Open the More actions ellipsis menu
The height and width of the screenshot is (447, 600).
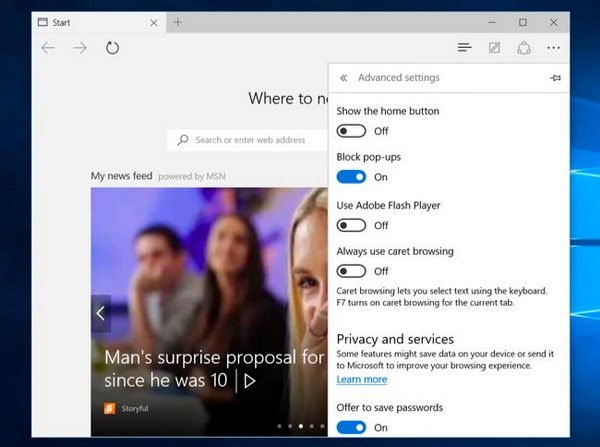(x=553, y=48)
